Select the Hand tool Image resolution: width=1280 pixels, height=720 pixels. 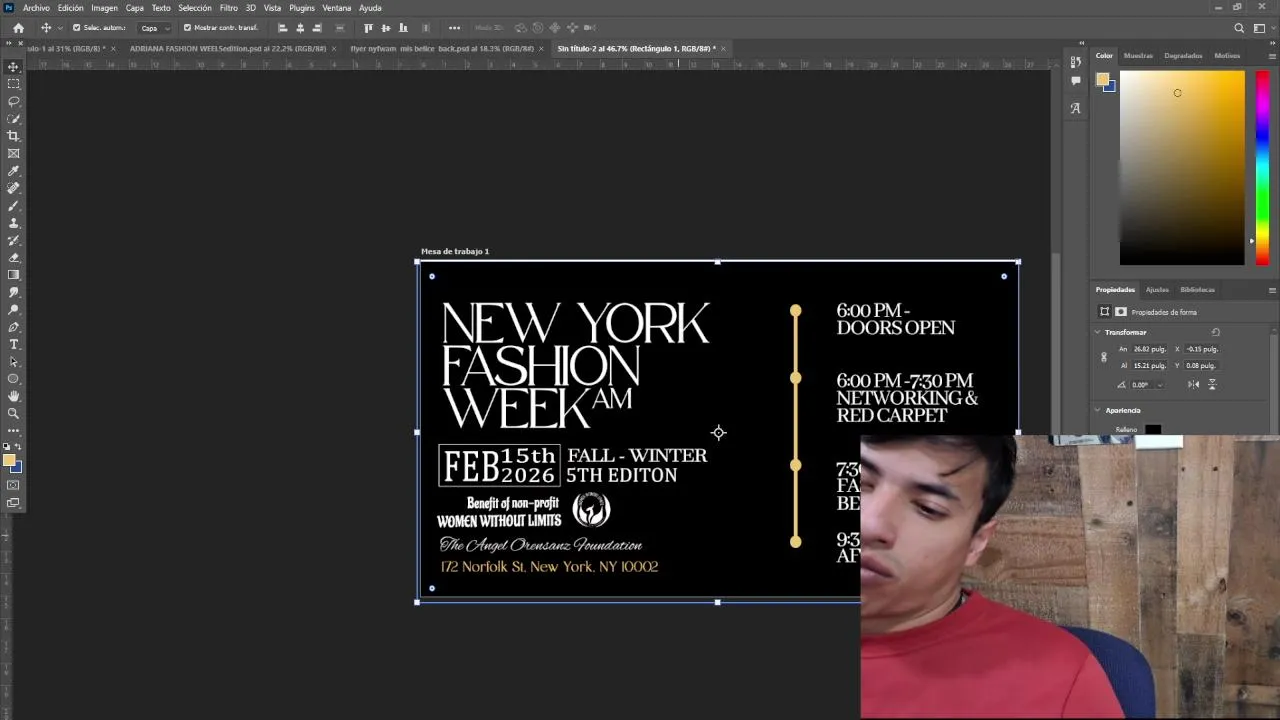[x=13, y=396]
